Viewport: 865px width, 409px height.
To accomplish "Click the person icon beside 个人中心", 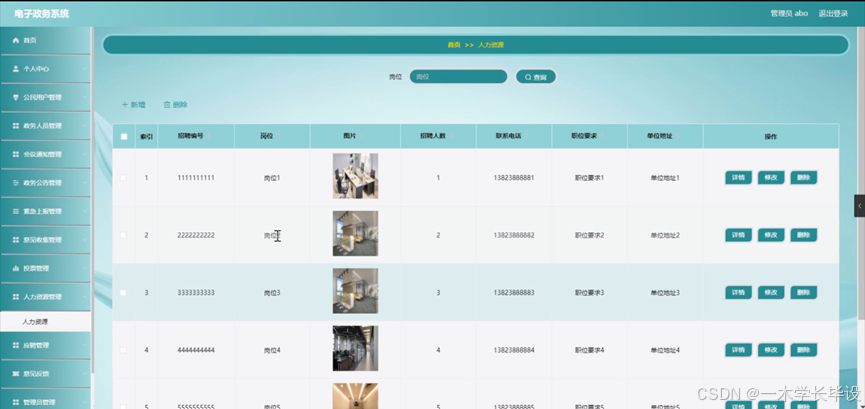I will [x=15, y=69].
